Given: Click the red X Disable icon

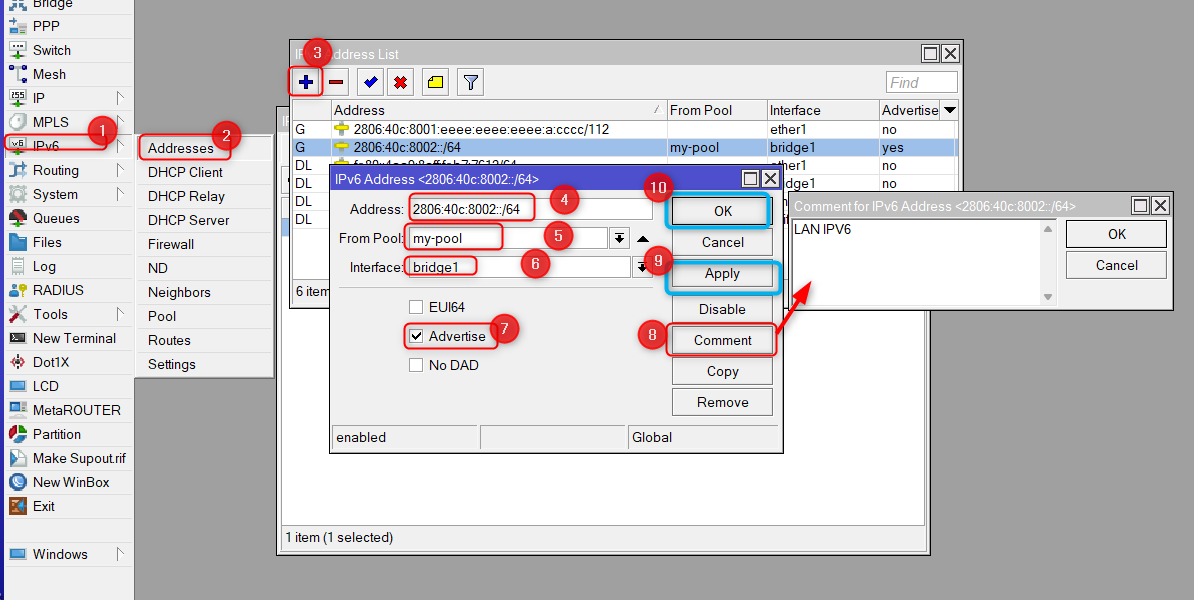Looking at the screenshot, I should click(401, 82).
